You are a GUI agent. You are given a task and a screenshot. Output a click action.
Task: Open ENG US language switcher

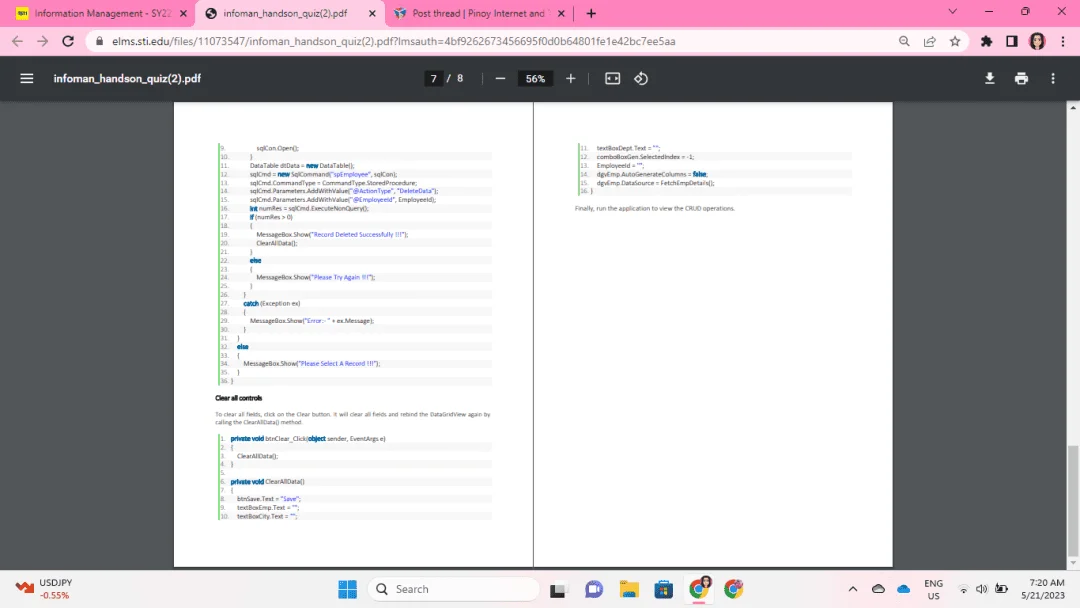coord(933,589)
